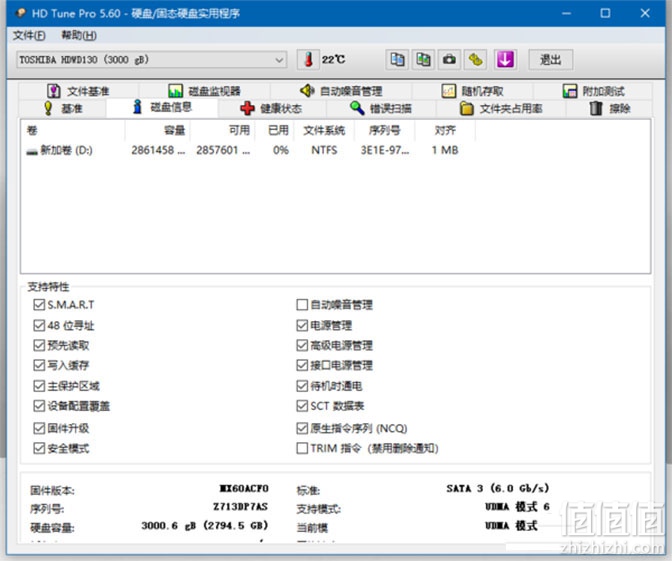Screen dimensions: 672x561
Task: Toggle the 48 位寻址 checkbox
Action: (39, 325)
